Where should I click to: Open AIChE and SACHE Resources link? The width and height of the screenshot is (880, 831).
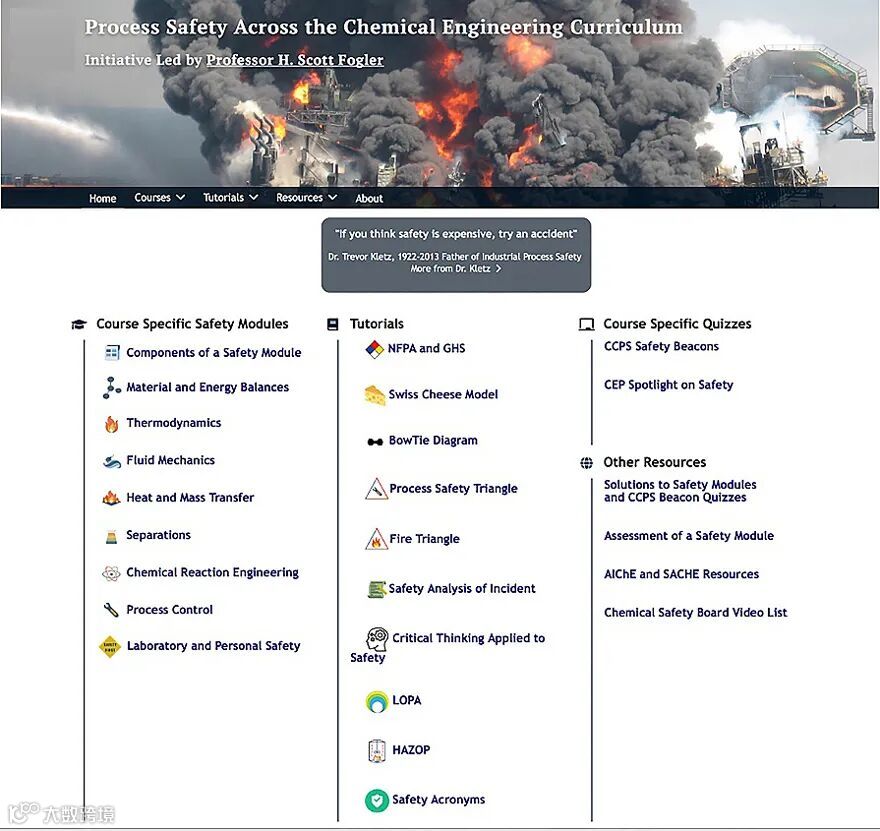[x=681, y=574]
